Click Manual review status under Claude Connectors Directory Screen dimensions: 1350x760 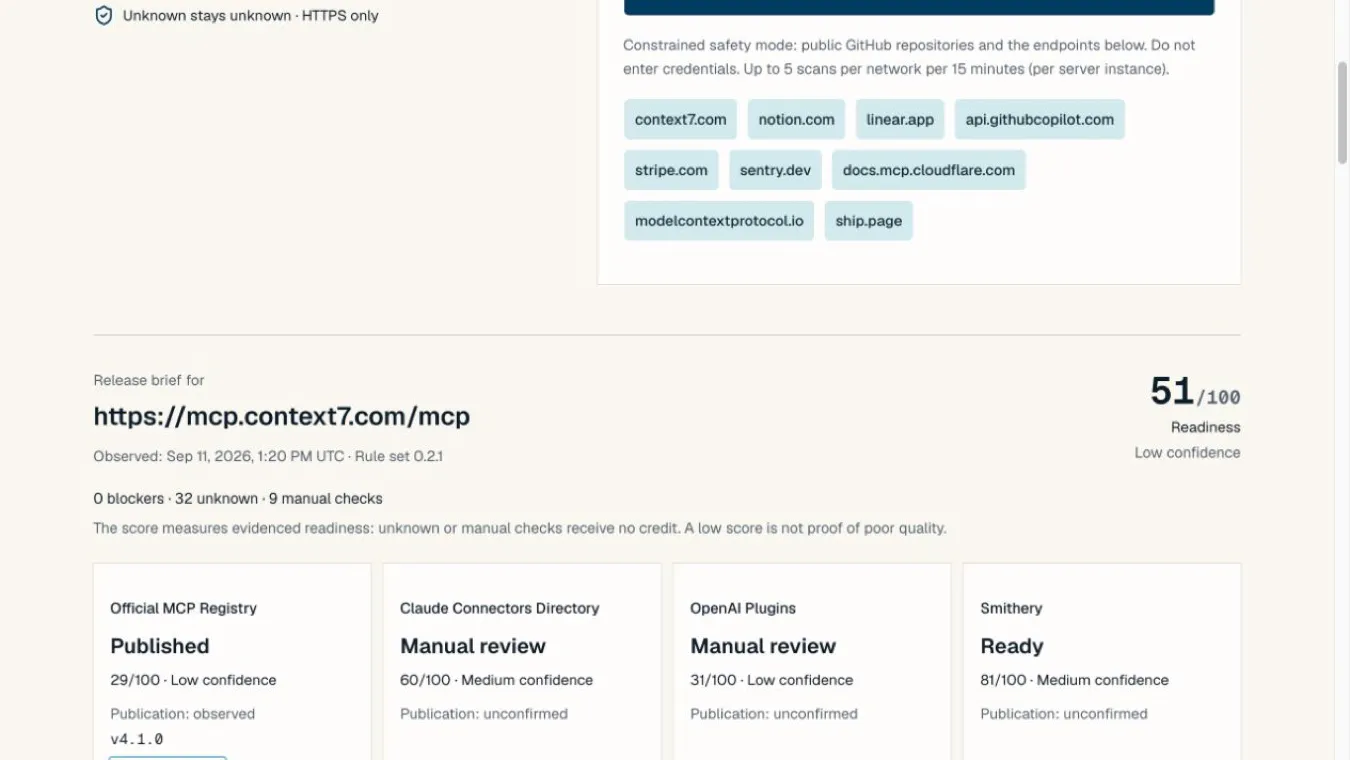[473, 646]
